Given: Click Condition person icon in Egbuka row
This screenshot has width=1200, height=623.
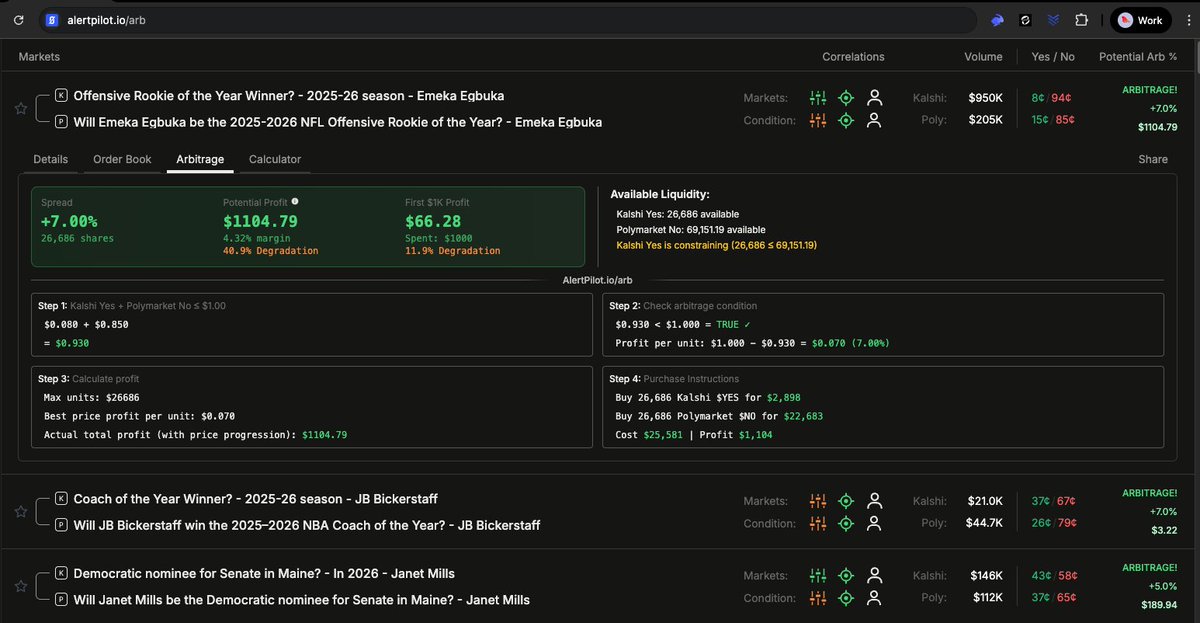Looking at the screenshot, I should point(875,120).
